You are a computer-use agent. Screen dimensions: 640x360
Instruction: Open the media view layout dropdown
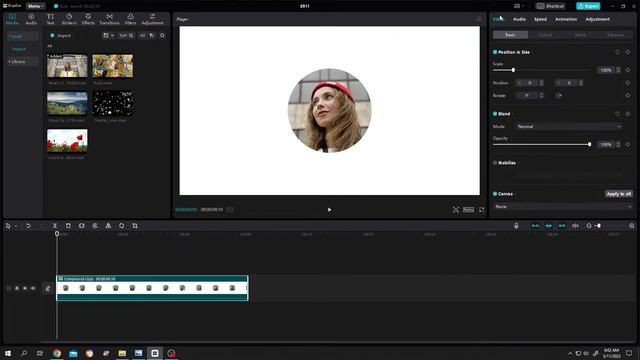[108, 36]
